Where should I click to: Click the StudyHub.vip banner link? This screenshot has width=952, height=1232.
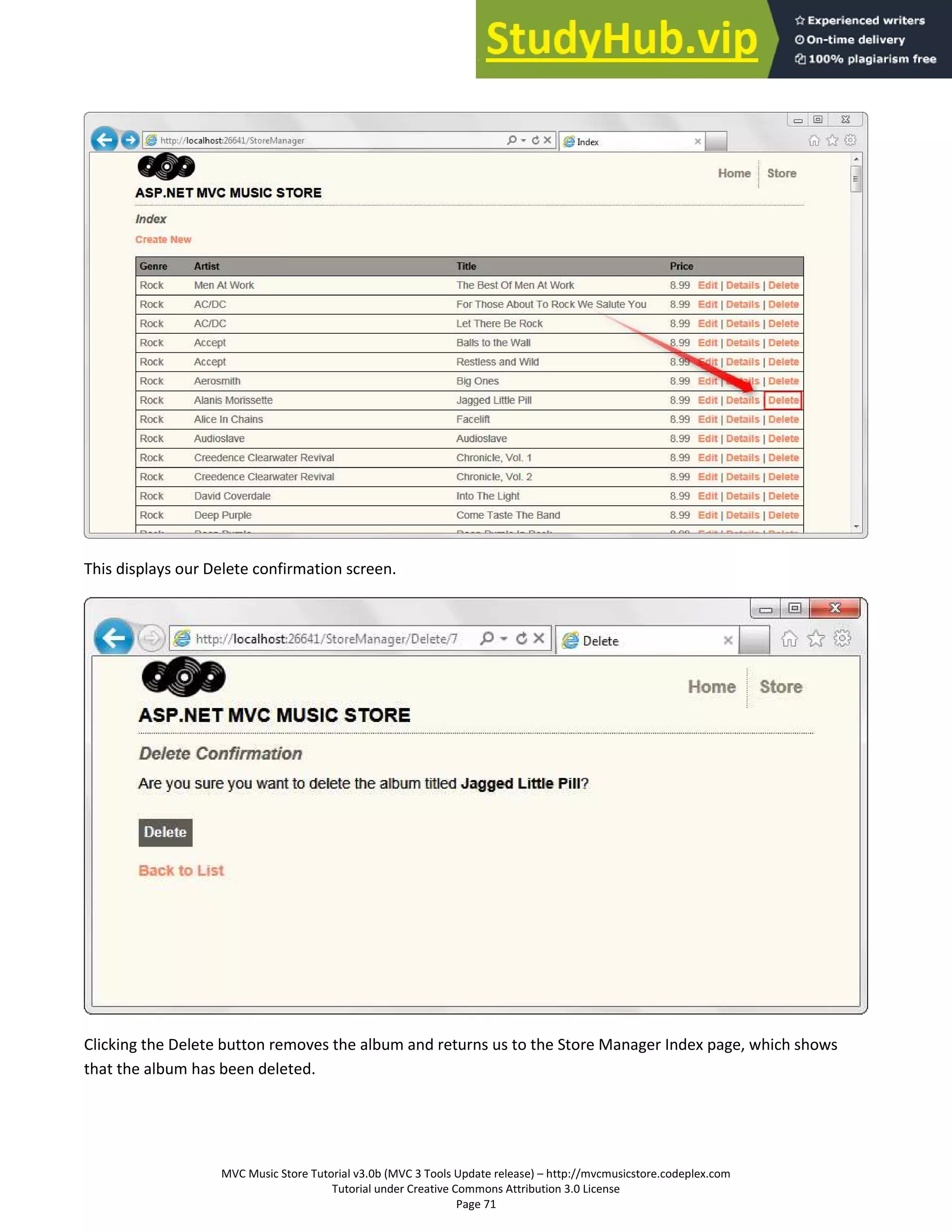pos(621,39)
